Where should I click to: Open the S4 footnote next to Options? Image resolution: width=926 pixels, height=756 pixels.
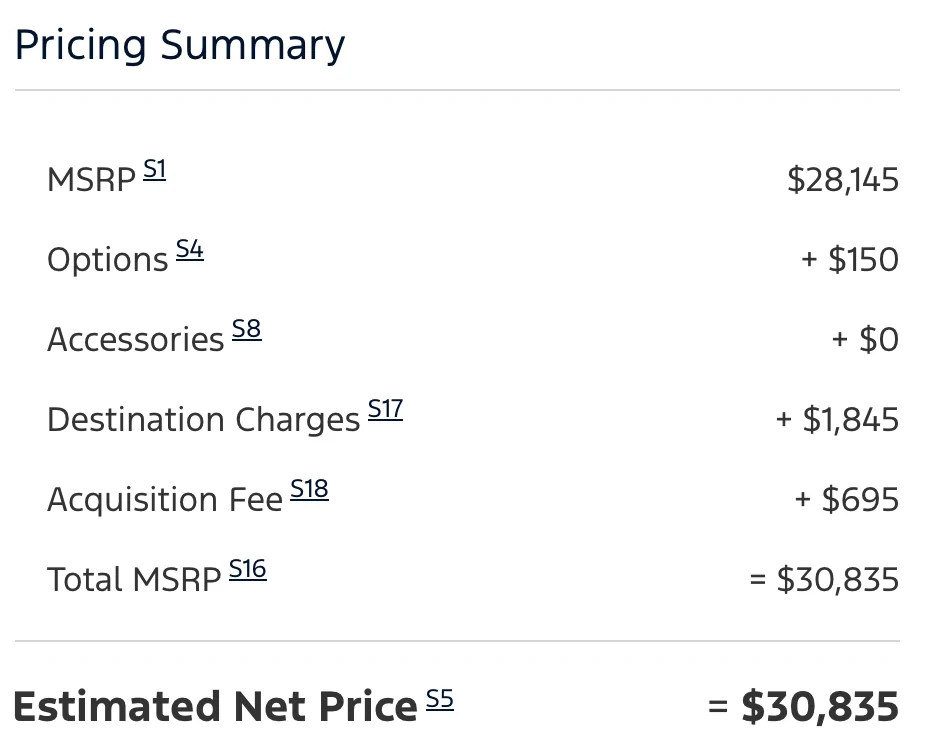pos(190,249)
